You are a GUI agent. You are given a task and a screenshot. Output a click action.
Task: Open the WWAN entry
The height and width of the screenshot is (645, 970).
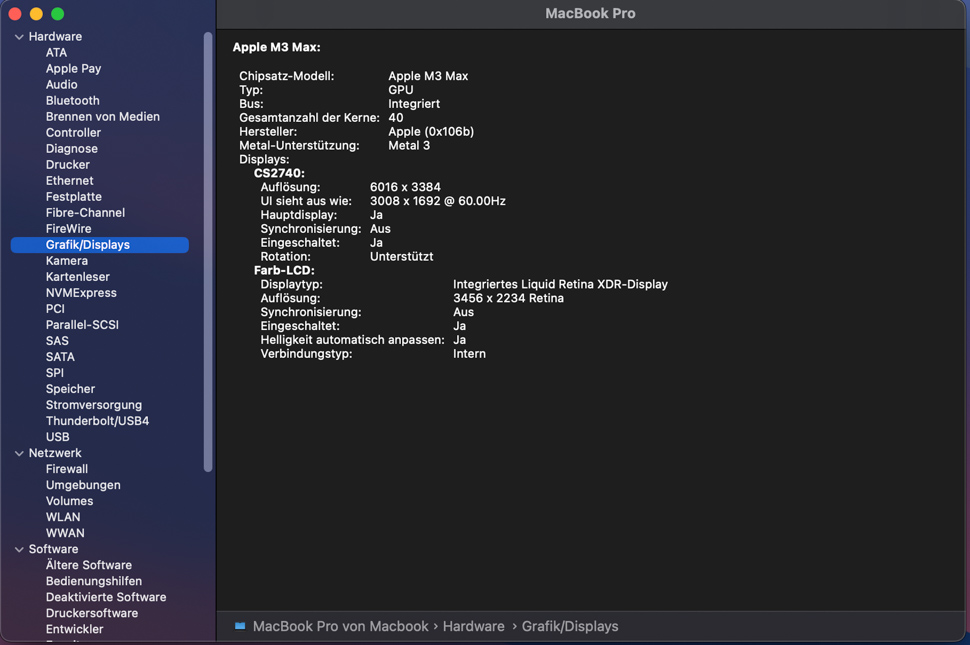[x=65, y=534]
